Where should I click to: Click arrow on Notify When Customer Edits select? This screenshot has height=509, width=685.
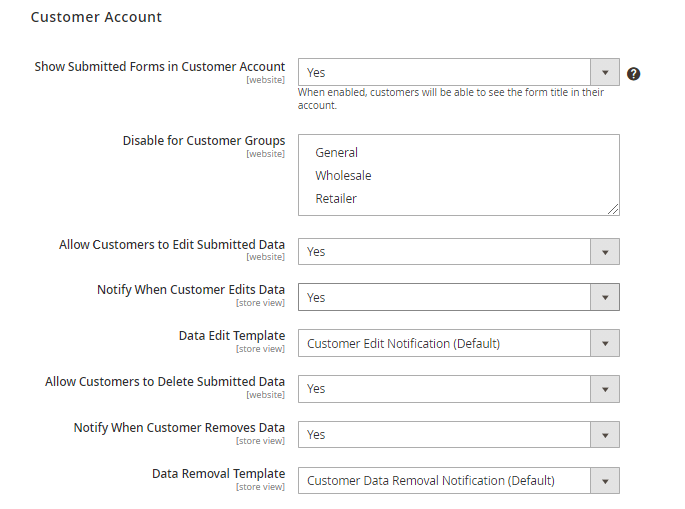click(x=604, y=298)
